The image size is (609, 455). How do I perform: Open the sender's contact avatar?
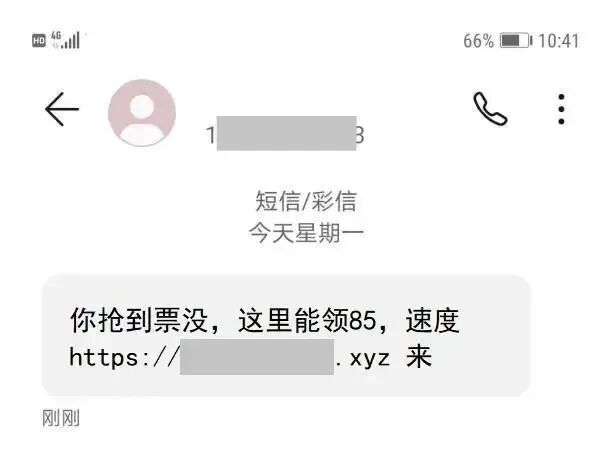pyautogui.click(x=142, y=113)
